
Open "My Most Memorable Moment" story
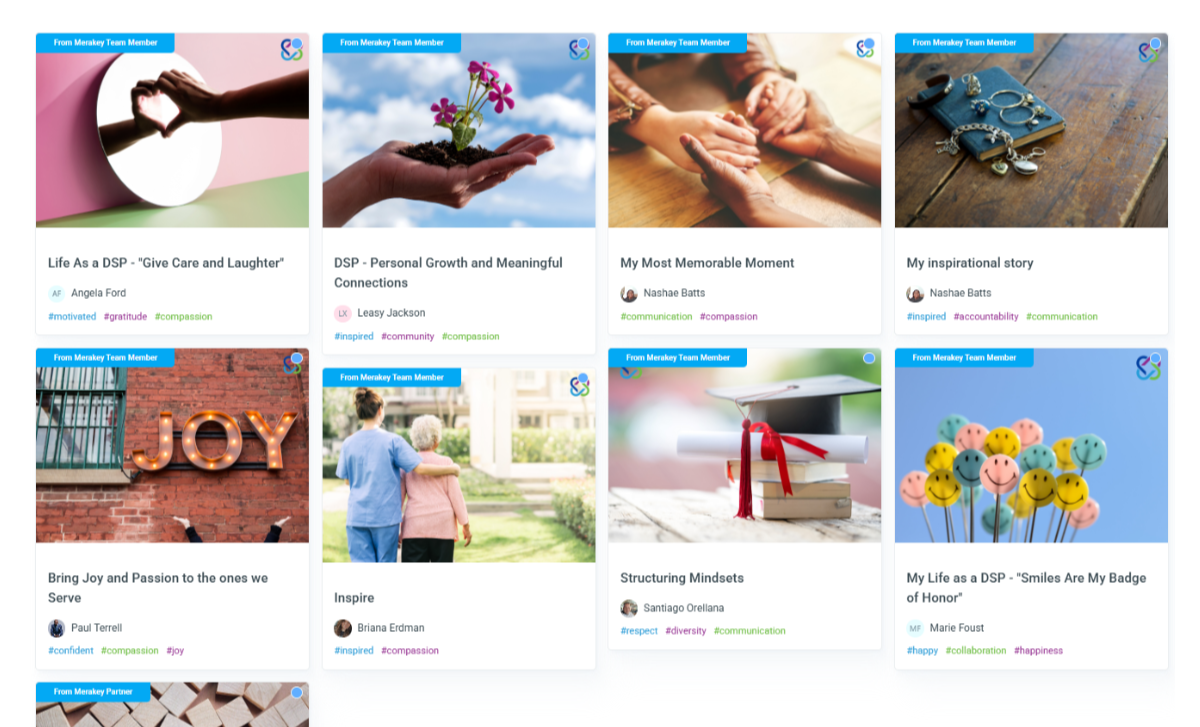(707, 263)
